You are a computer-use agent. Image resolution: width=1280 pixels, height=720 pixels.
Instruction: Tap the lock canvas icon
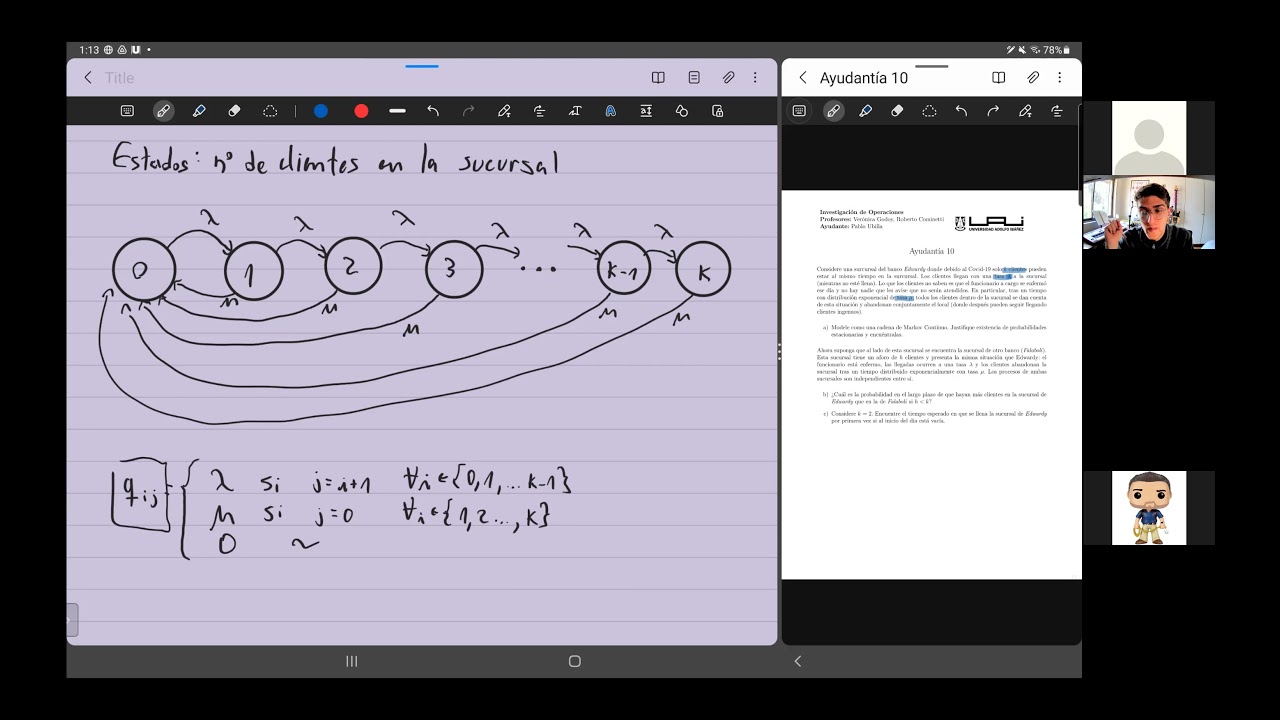point(717,111)
